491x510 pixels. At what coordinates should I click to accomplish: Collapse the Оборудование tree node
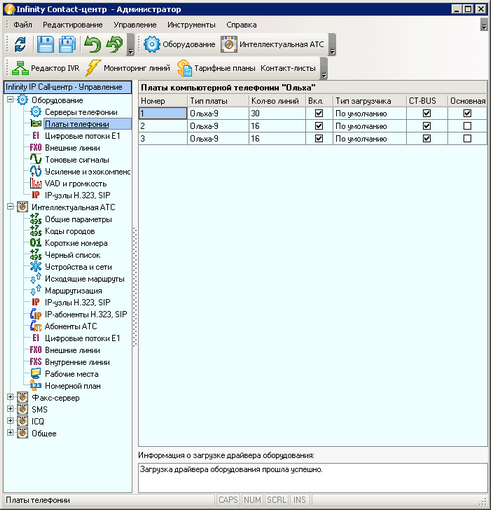pos(10,100)
